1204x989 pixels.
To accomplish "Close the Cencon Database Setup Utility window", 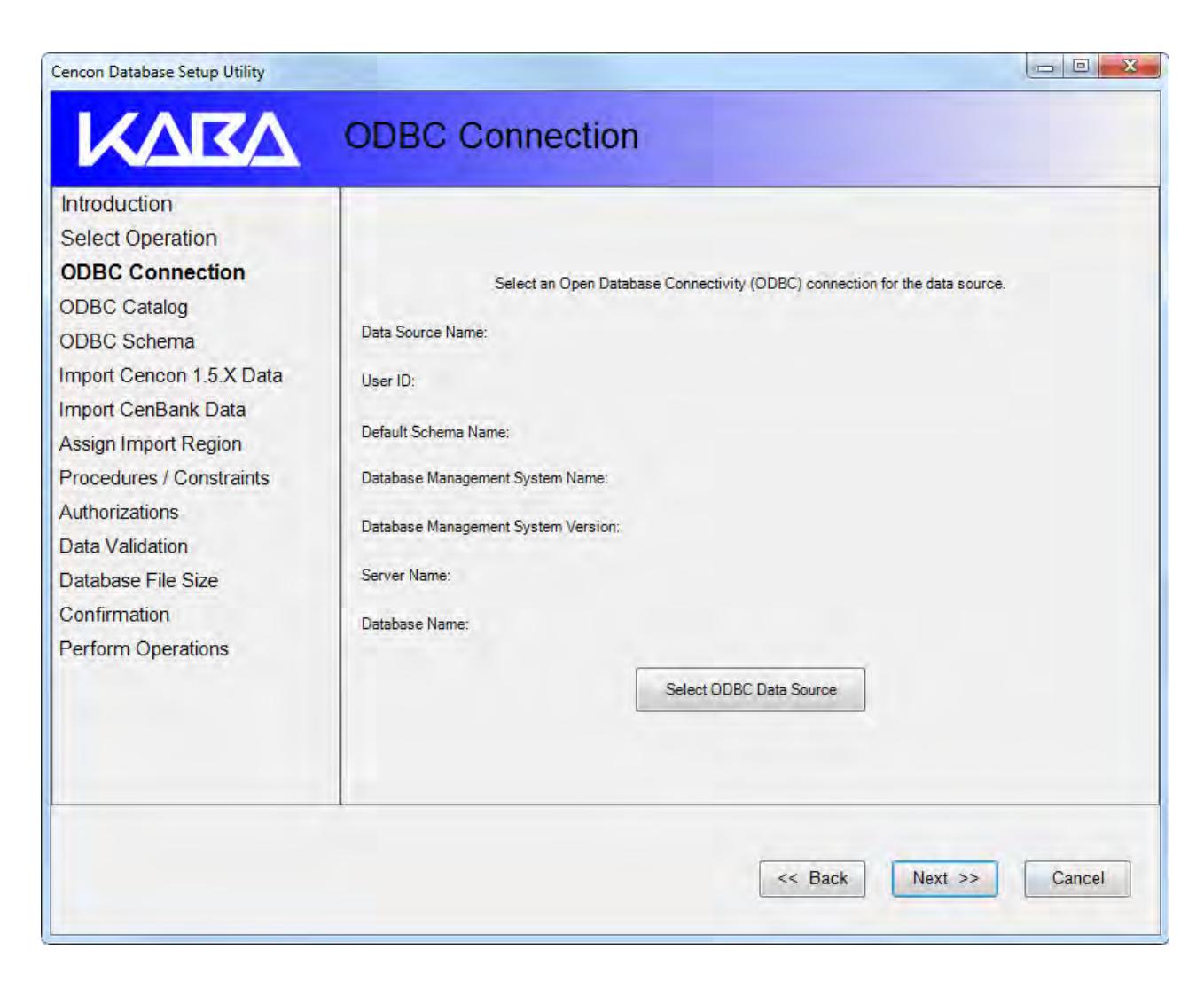I will 1129,67.
